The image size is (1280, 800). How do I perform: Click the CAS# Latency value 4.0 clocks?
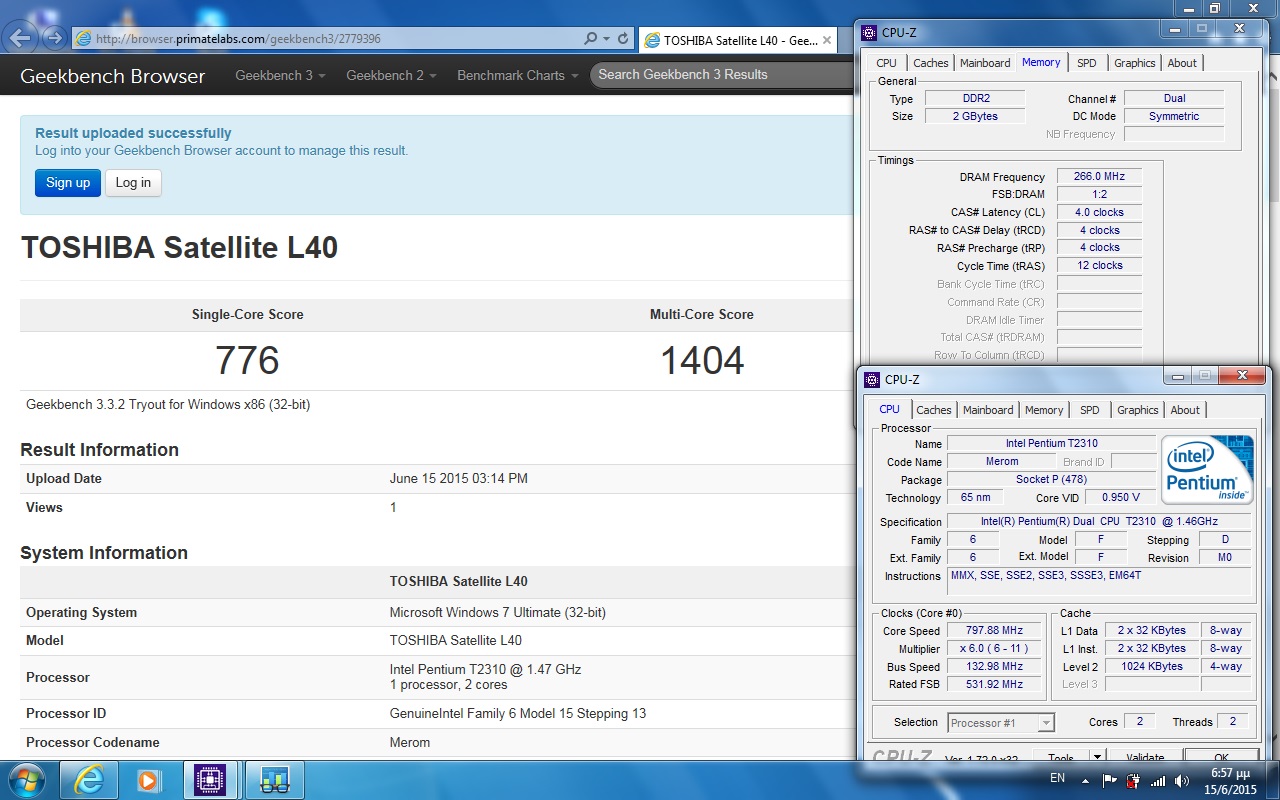1099,212
